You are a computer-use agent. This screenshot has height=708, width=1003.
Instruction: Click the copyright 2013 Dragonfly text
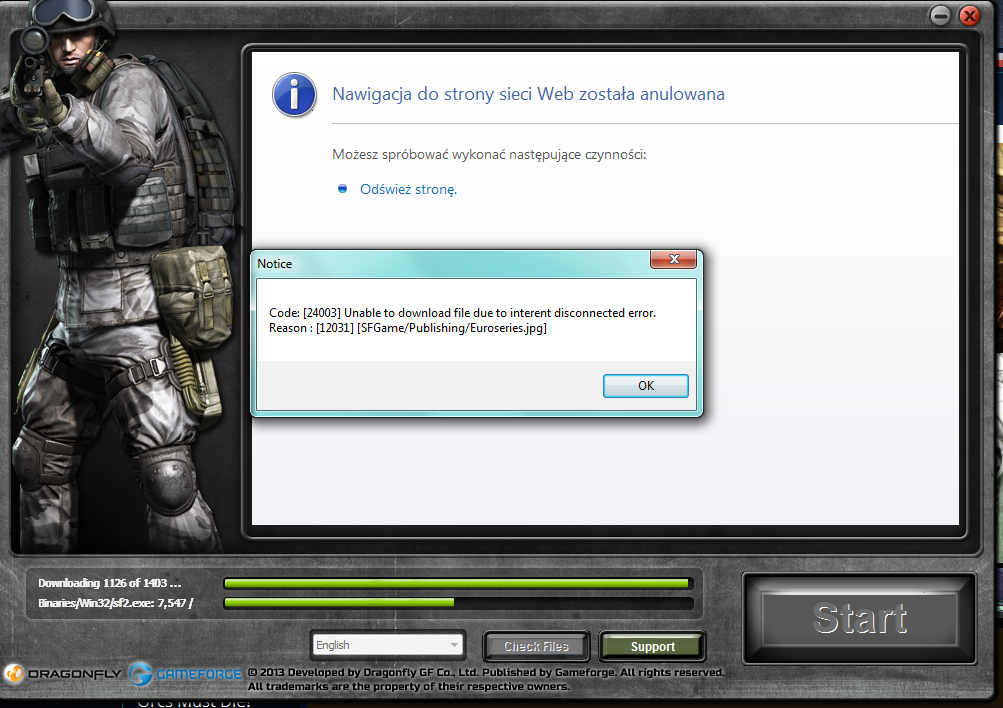point(486,672)
